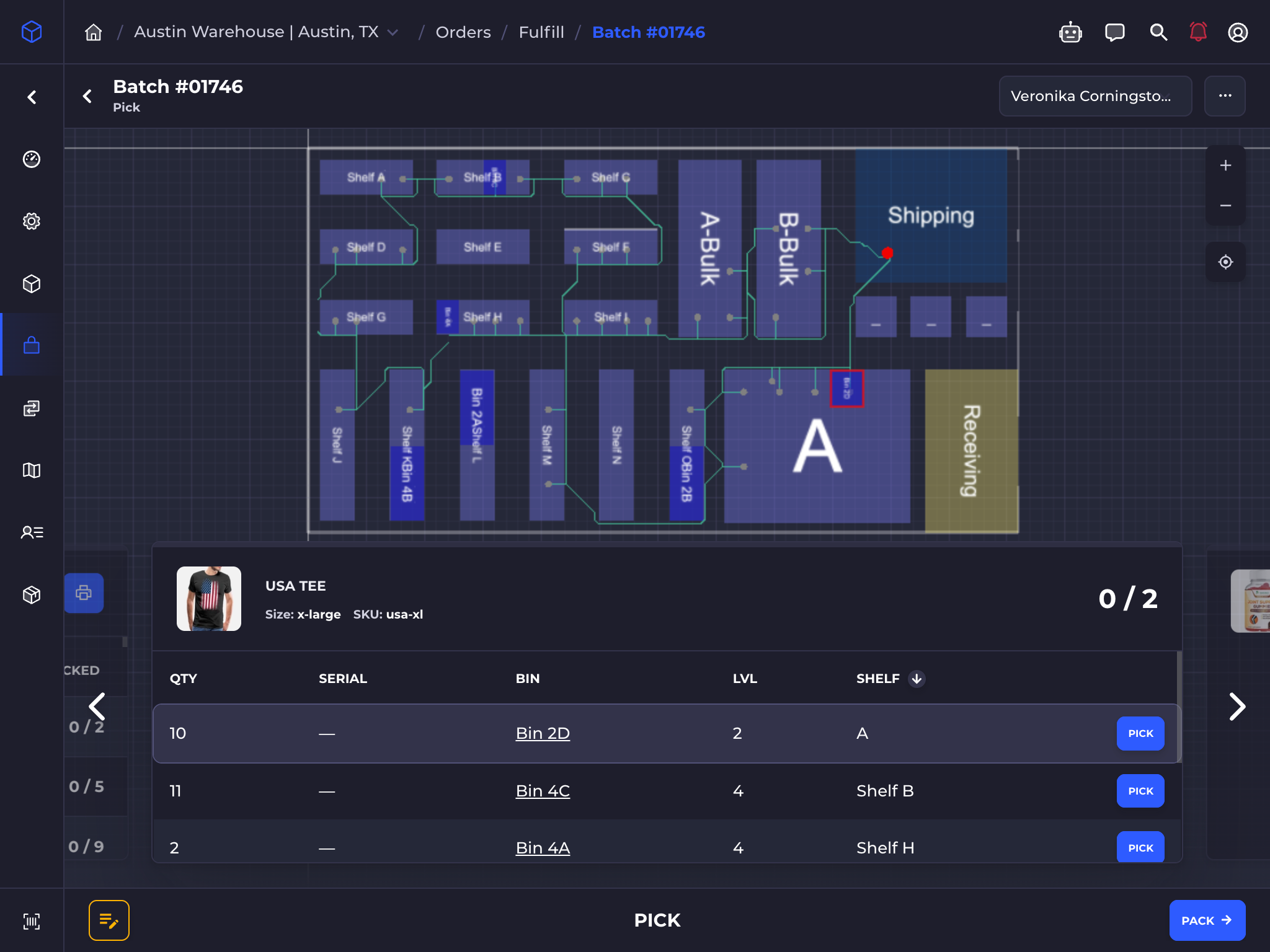The width and height of the screenshot is (1270, 952).
Task: Zoom in on the warehouse map
Action: 1225,165
